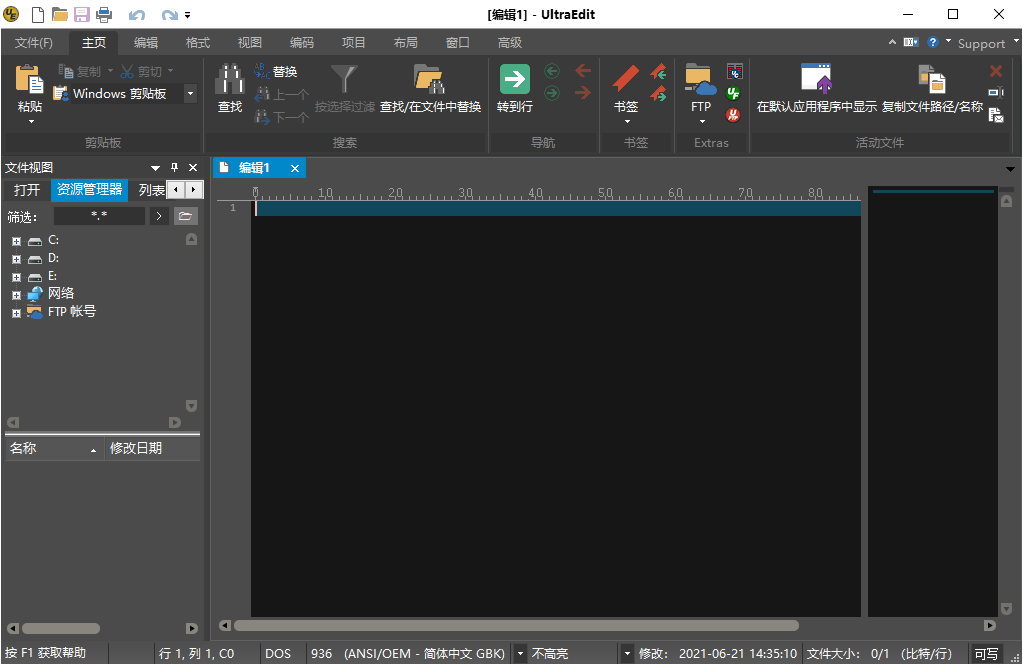Image resolution: width=1023 pixels, height=665 pixels.
Task: Launch the UltraCompare (UC) icon
Action: (x=735, y=71)
